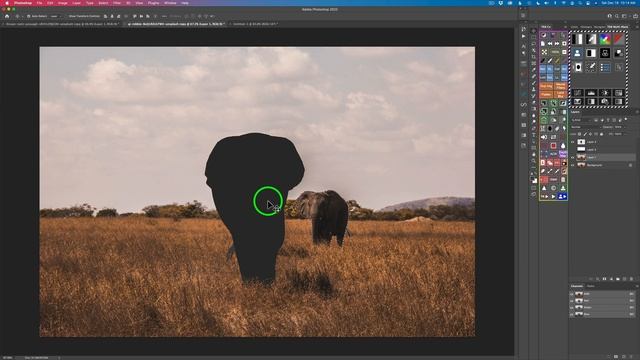Switch to the Paths tab

(591, 286)
